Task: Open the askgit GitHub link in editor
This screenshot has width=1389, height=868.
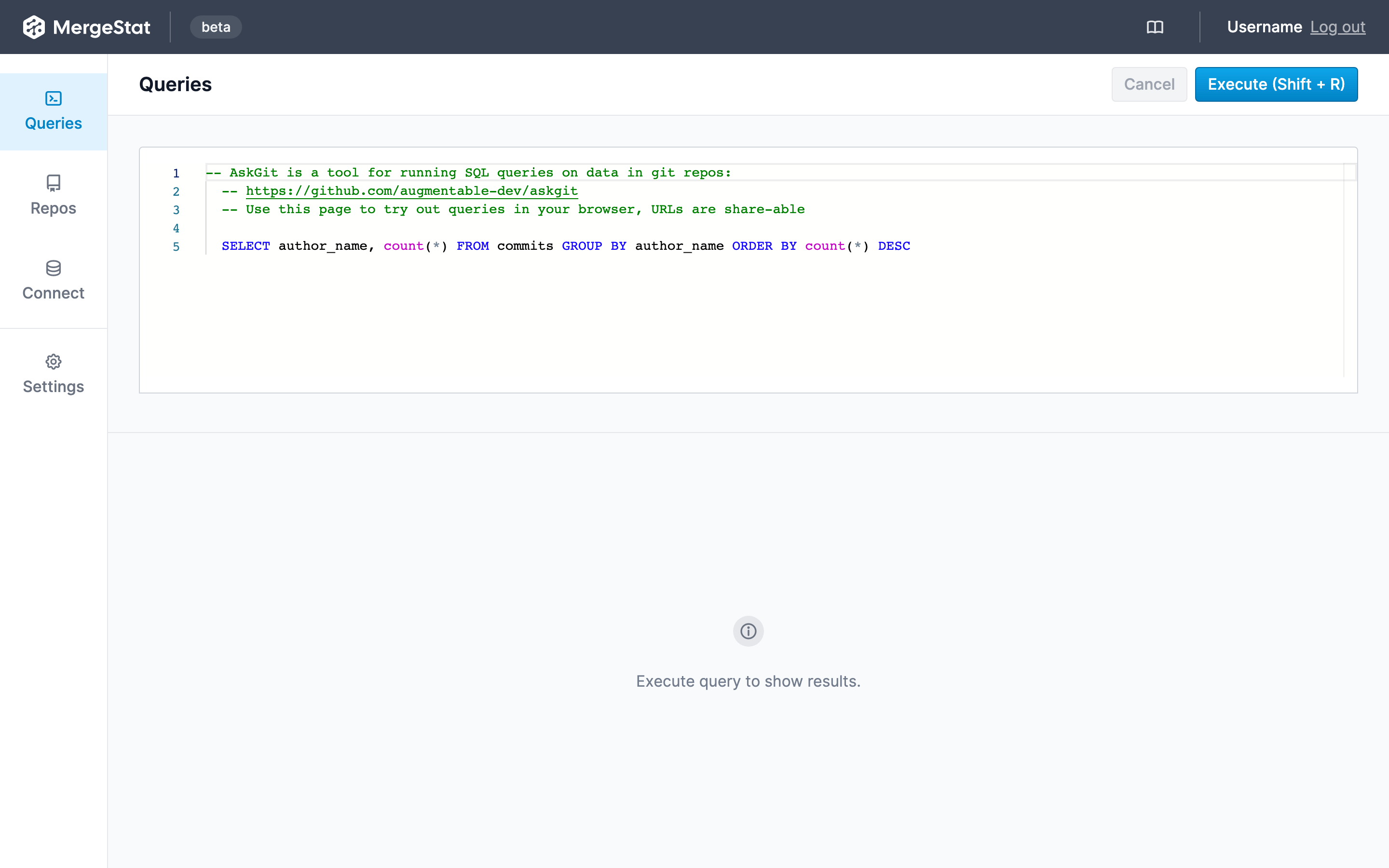Action: (411, 190)
